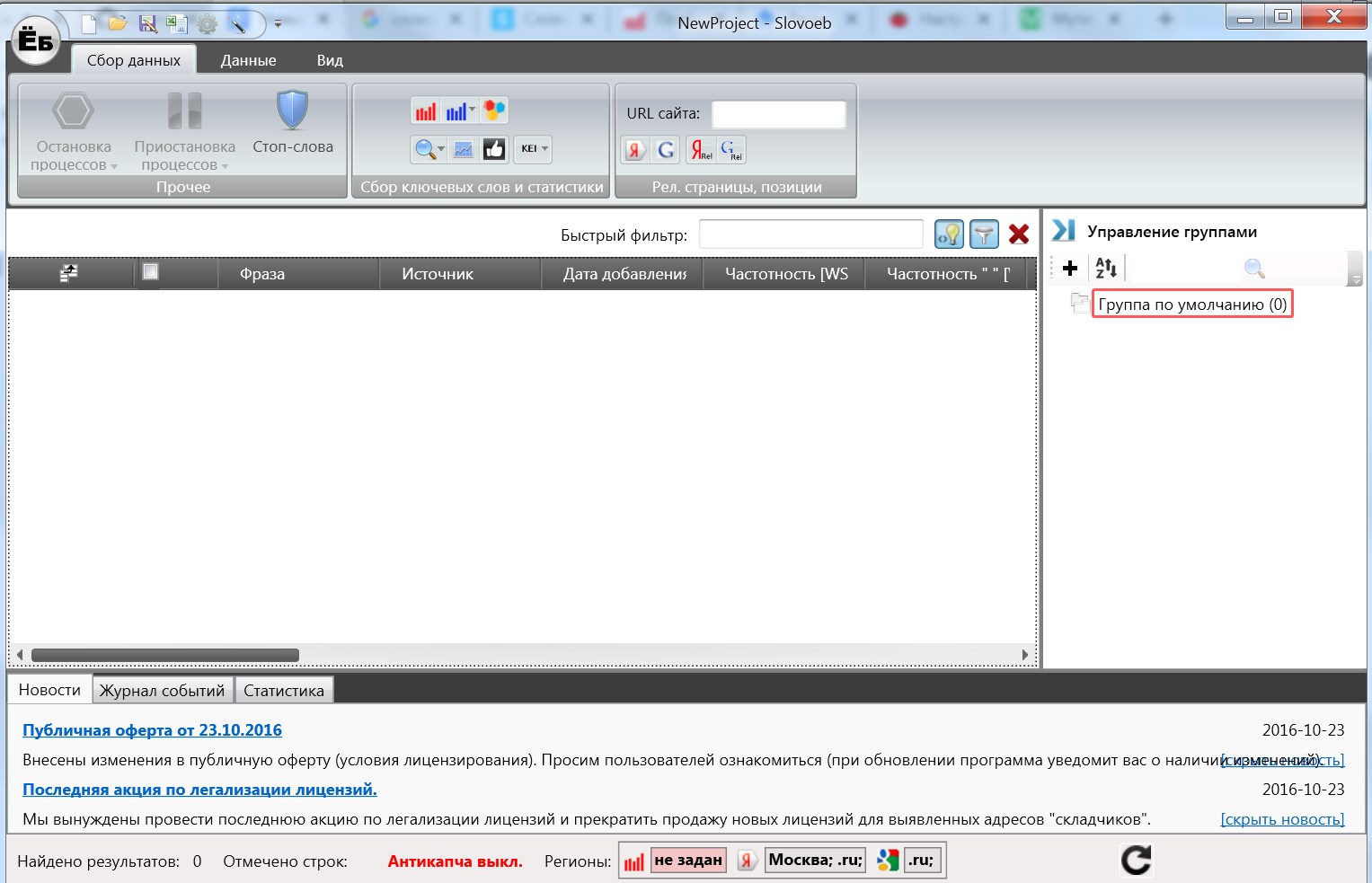Image resolution: width=1372 pixels, height=883 pixels.
Task: Expand the quick access toolbar customize arrow
Action: point(278,24)
